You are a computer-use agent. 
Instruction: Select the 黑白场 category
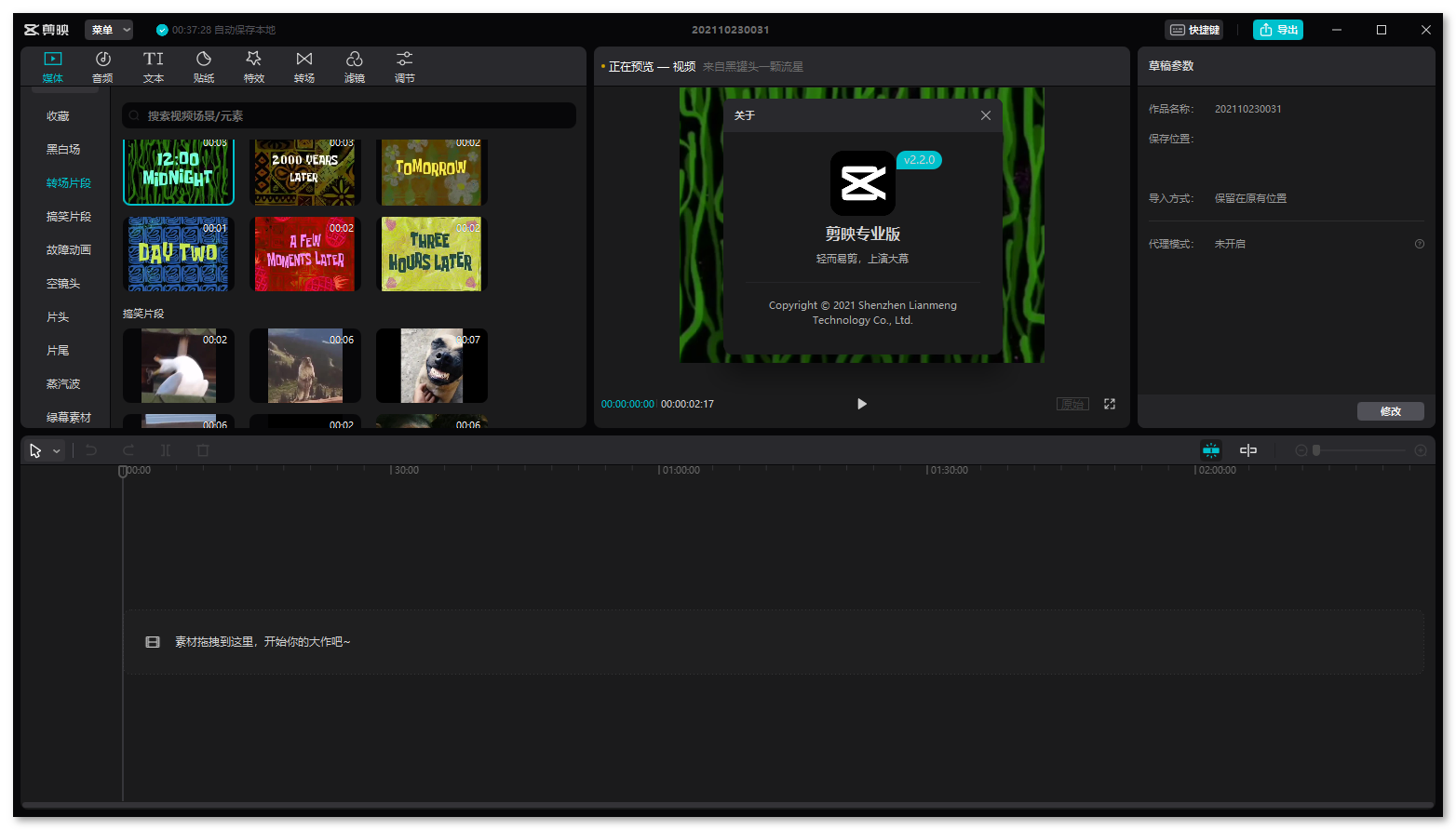click(63, 150)
